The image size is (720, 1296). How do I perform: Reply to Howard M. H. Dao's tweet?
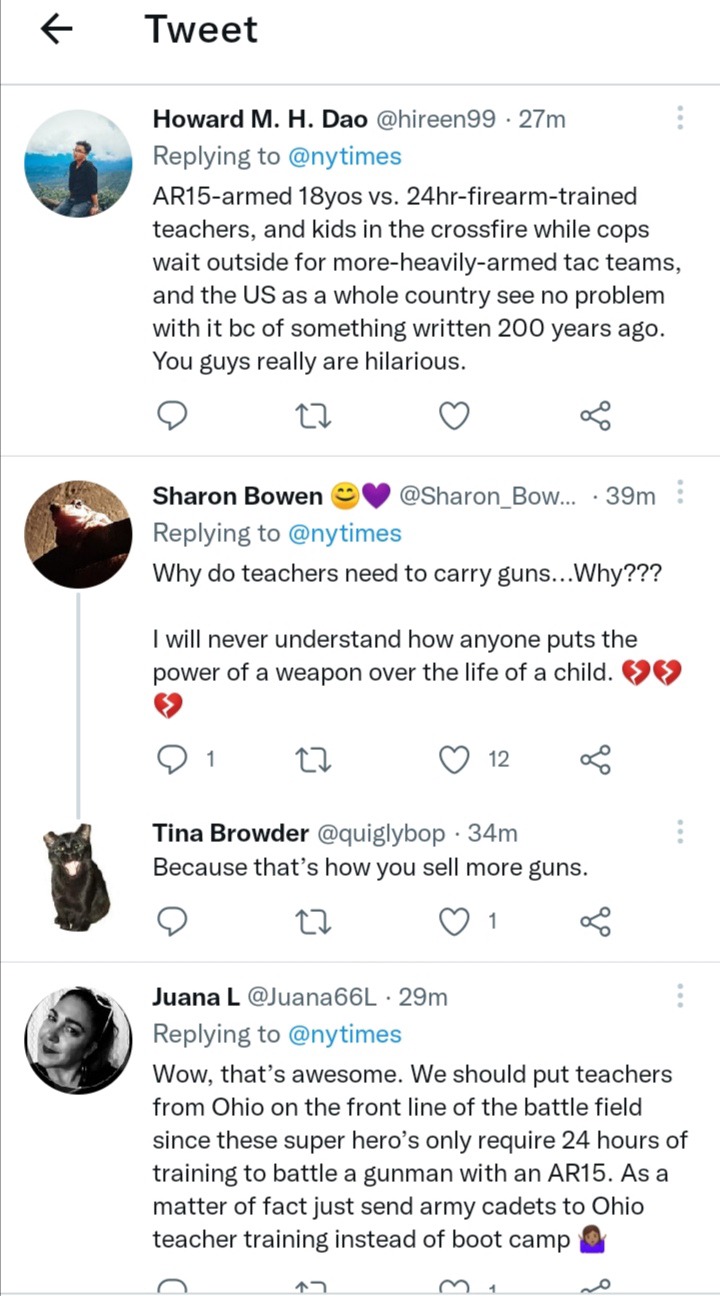[174, 415]
